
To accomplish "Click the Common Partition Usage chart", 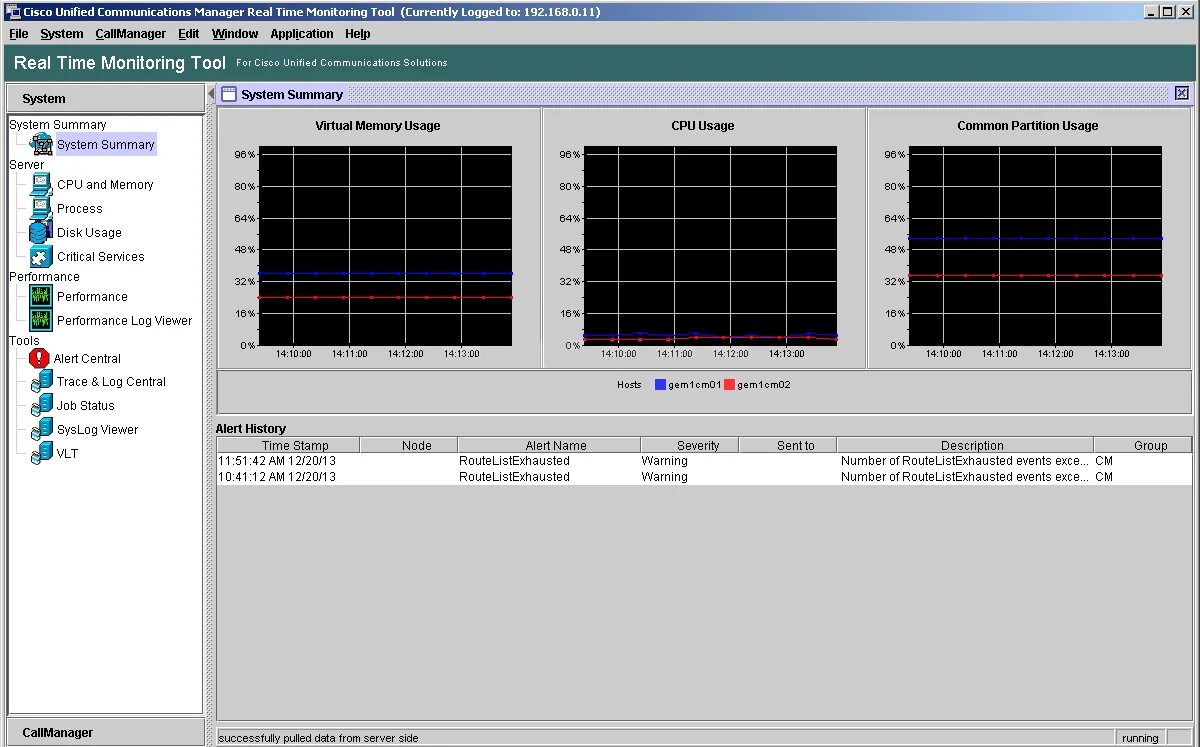I will (x=1035, y=246).
